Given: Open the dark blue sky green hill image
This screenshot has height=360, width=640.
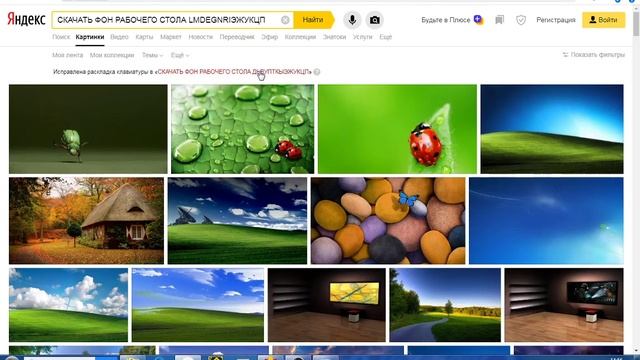Looking at the screenshot, I should point(552,129).
